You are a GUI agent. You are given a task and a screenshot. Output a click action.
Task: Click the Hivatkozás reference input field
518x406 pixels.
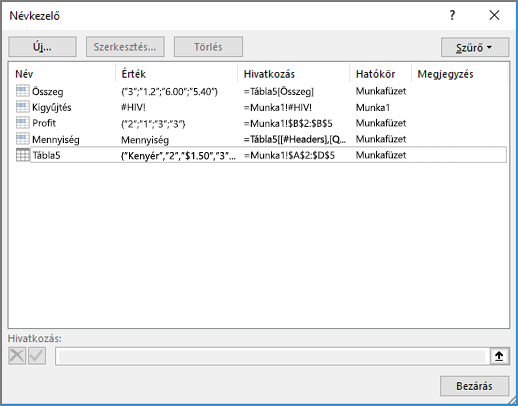pyautogui.click(x=272, y=356)
